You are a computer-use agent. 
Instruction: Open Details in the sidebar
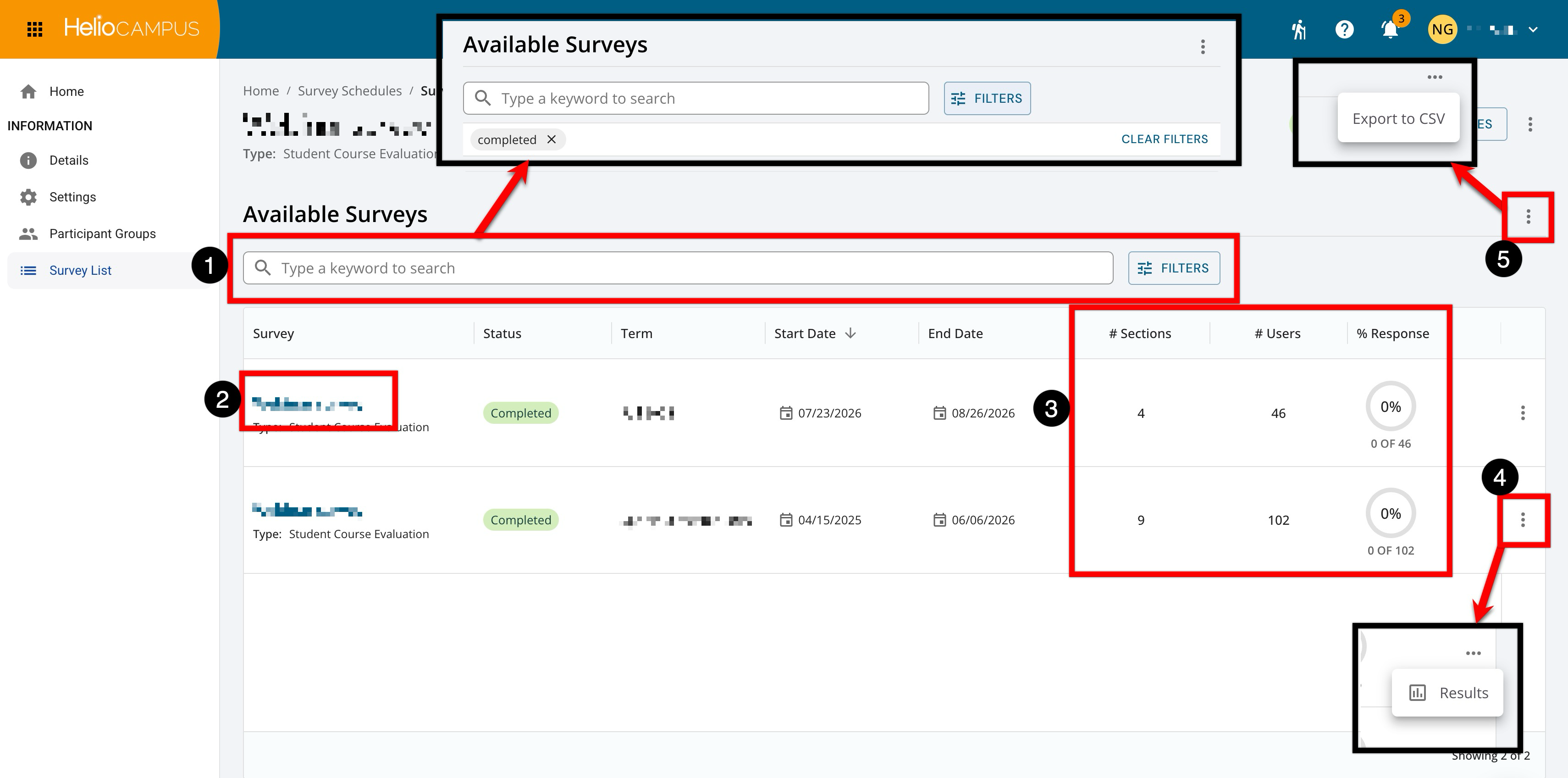69,160
